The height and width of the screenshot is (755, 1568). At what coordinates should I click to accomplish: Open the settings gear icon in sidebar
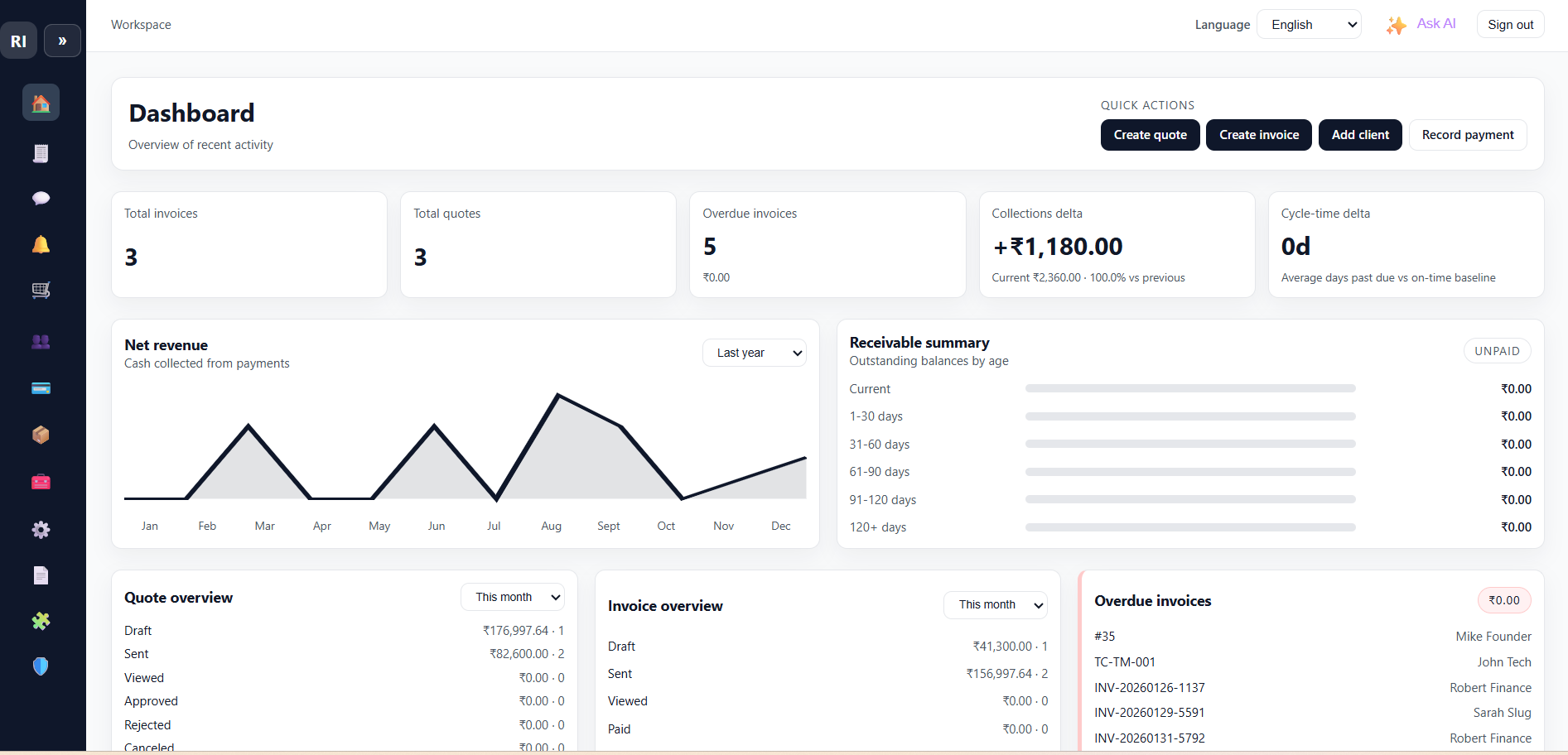point(41,530)
